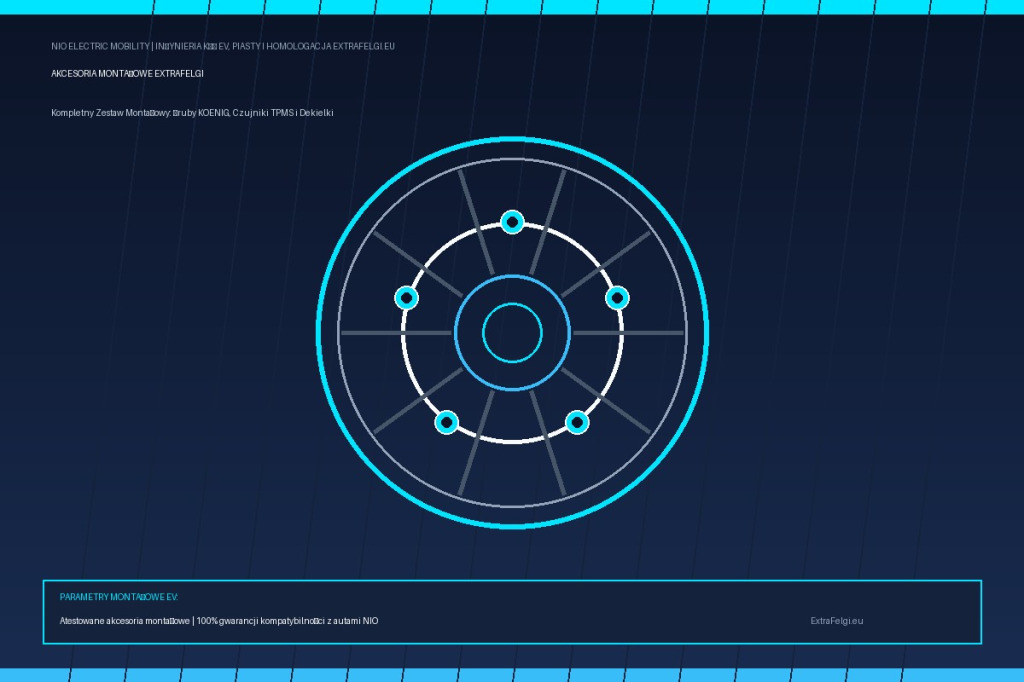Click the horizontal left wheel spoke

[x=396, y=333]
